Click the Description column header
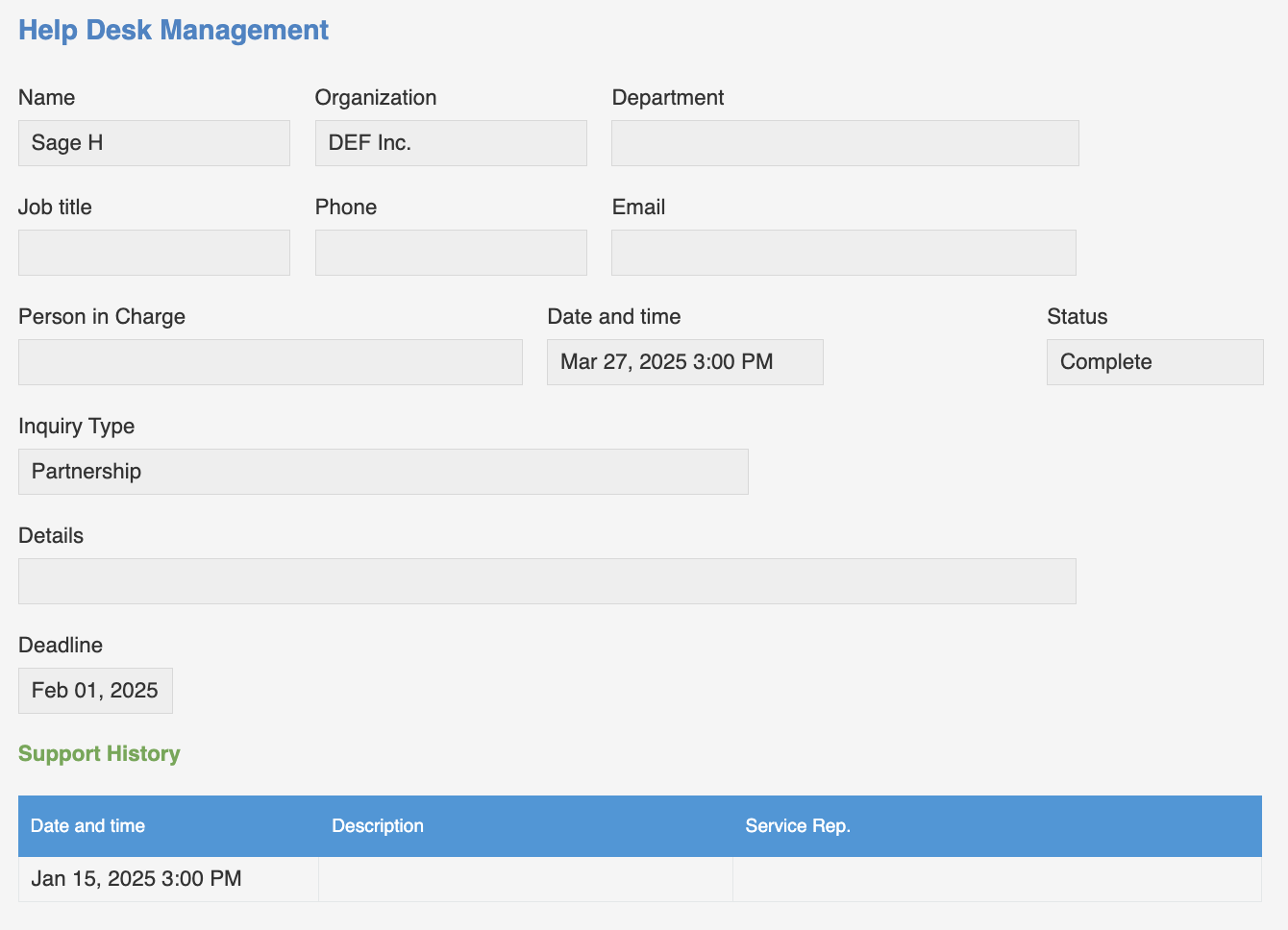The image size is (1288, 930). (x=377, y=826)
